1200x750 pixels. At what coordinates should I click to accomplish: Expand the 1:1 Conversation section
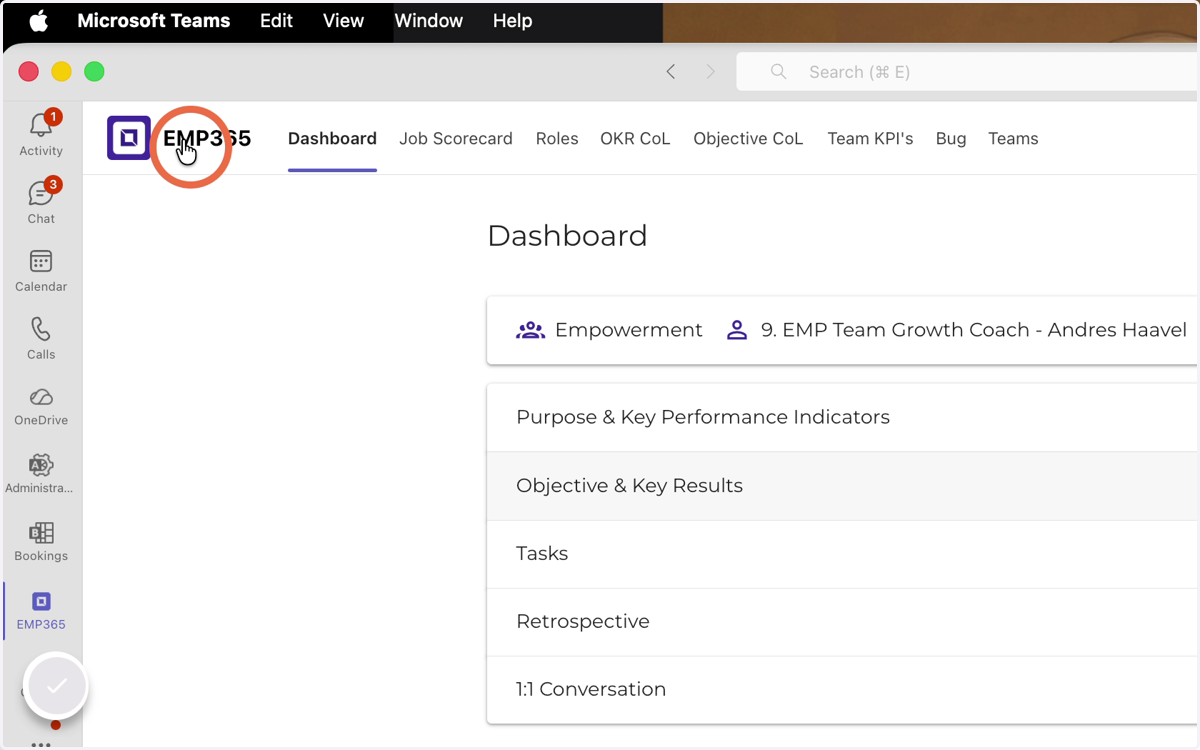(843, 689)
